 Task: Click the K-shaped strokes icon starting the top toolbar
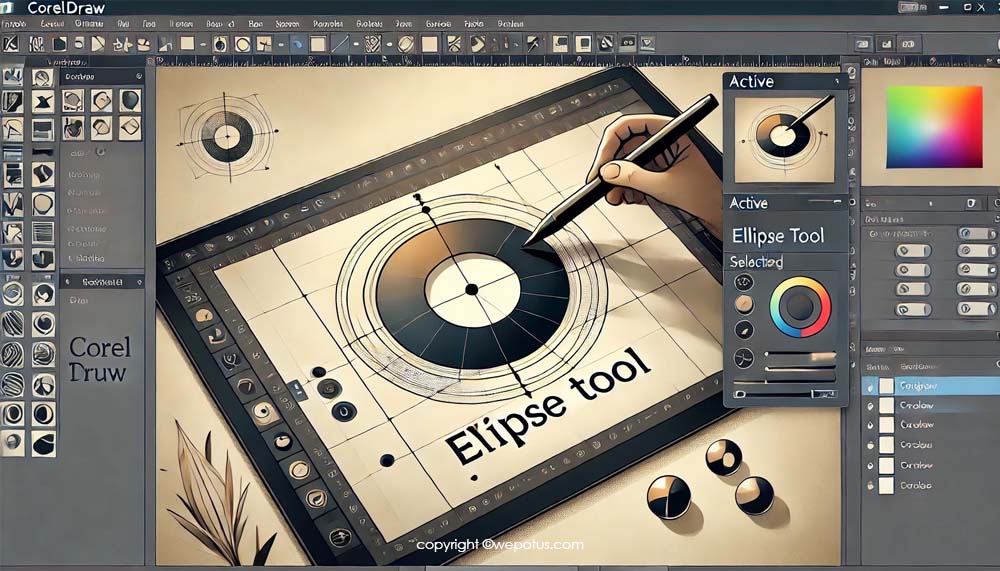click(11, 44)
